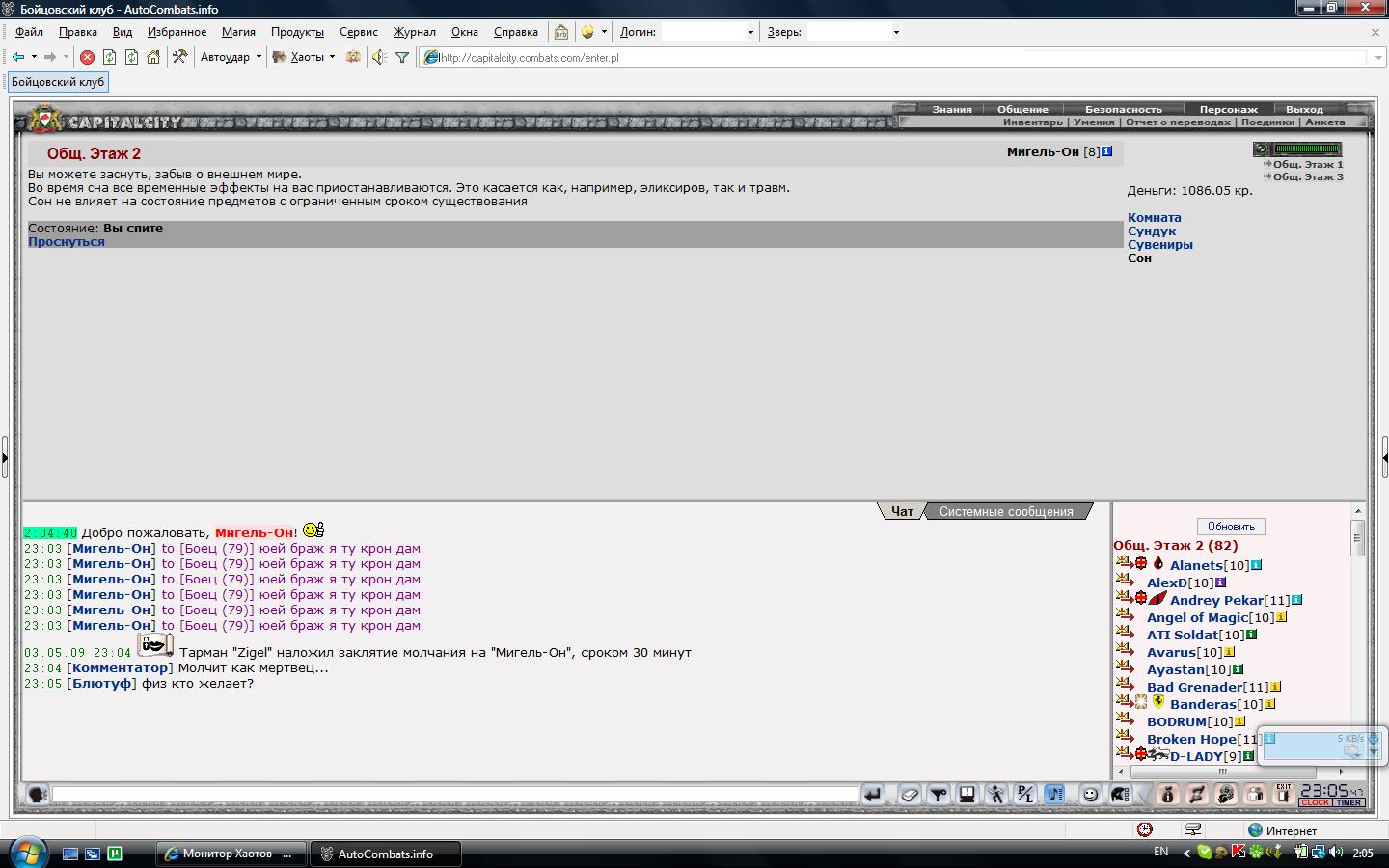Go back with the blue arrow
This screenshot has width=1389, height=868.
click(18, 57)
